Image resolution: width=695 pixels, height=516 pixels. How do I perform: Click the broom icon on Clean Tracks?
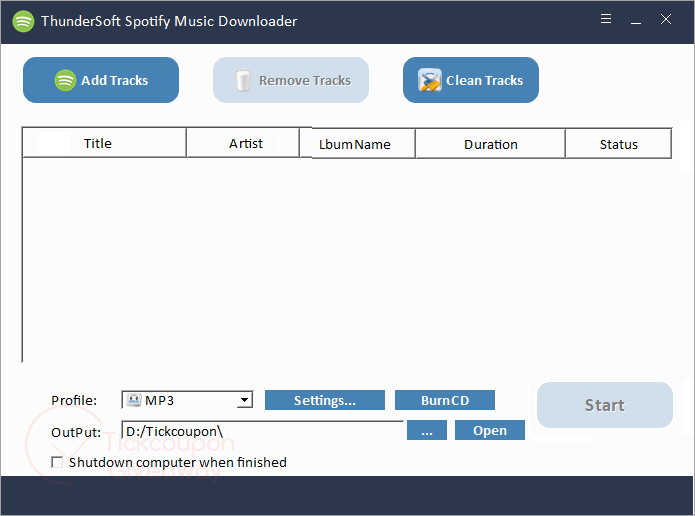(x=429, y=80)
